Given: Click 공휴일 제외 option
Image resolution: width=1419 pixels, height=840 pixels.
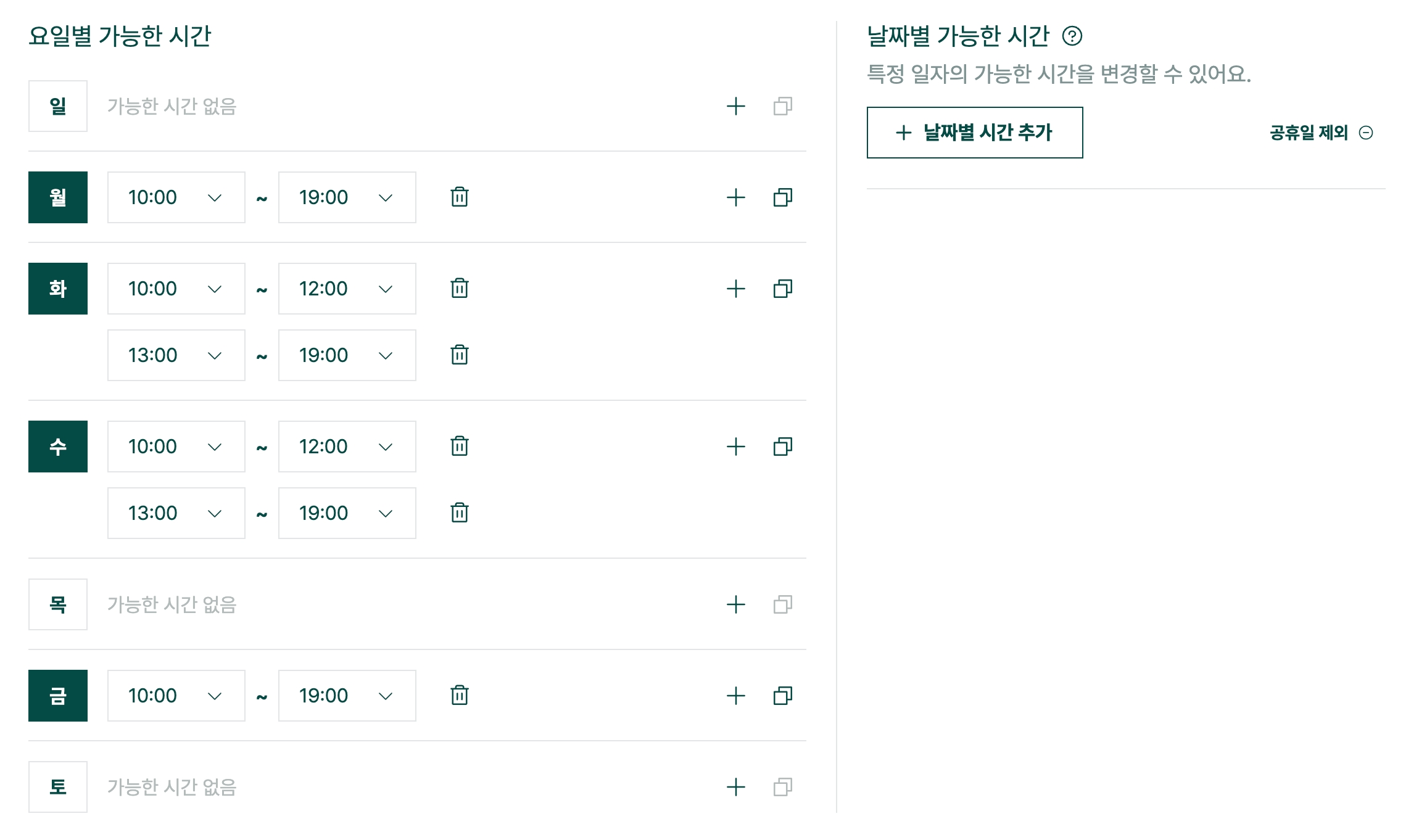Looking at the screenshot, I should click(1320, 133).
